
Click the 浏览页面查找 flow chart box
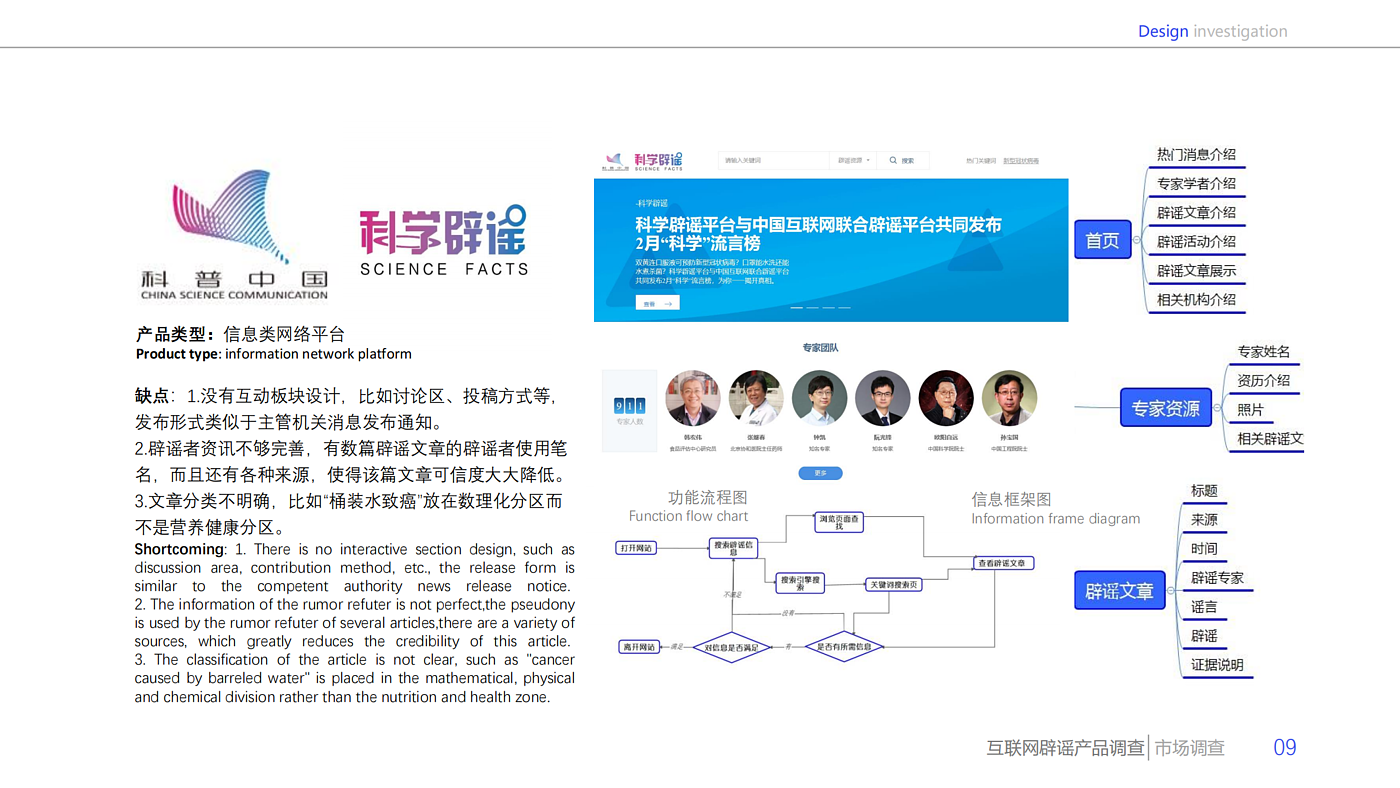coord(838,521)
